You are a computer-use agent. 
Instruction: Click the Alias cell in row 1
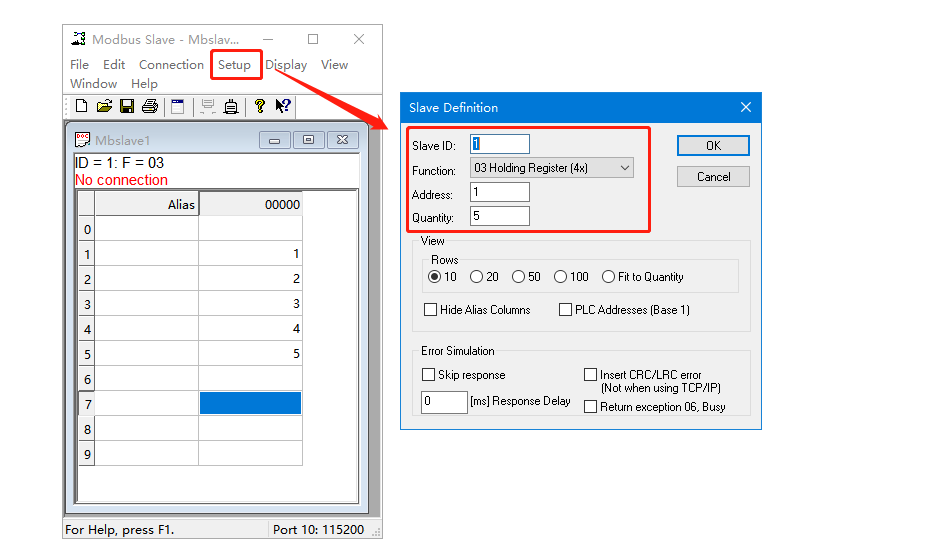(147, 254)
